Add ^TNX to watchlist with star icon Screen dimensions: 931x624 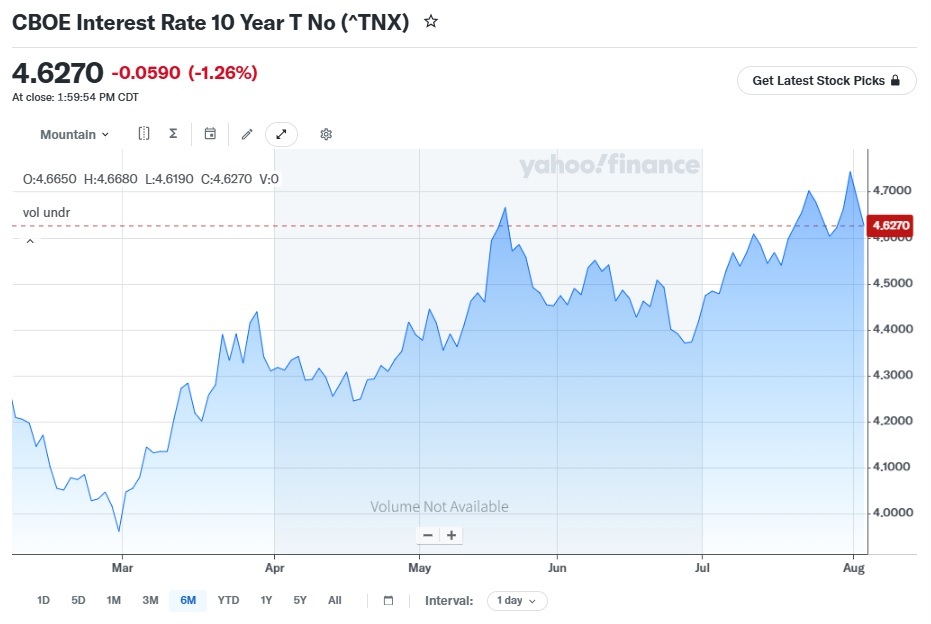point(431,22)
